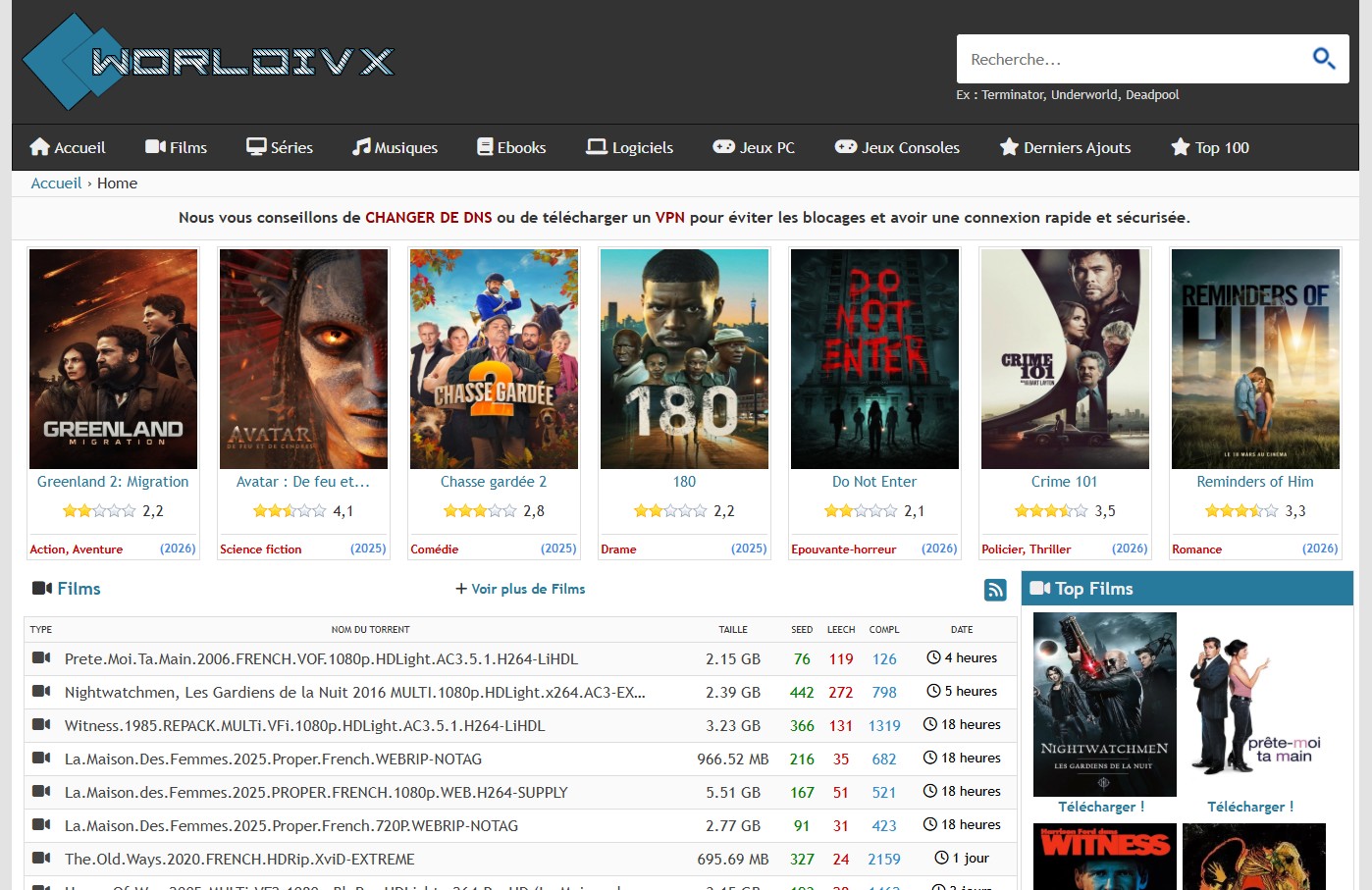The width and height of the screenshot is (1372, 890).
Task: Click camera icon in Witness.1985 torrent row
Action: (x=41, y=724)
